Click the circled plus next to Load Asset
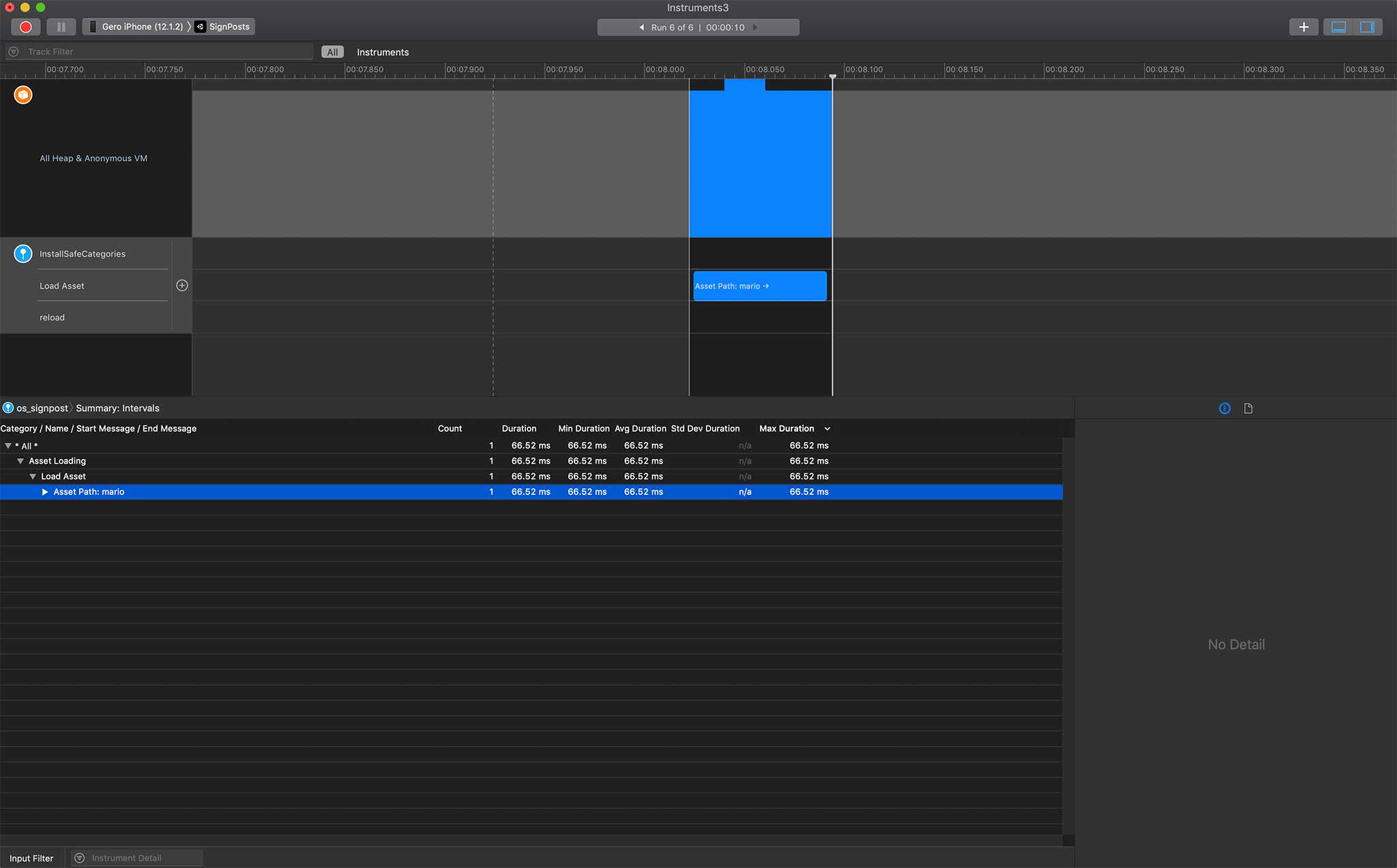Viewport: 1397px width, 868px height. click(182, 286)
